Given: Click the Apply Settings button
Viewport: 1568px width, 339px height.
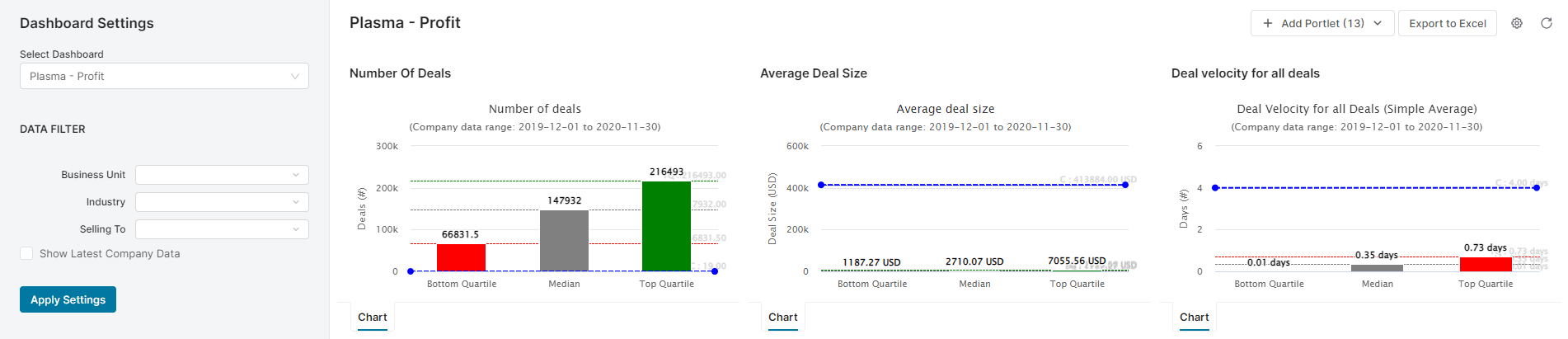Looking at the screenshot, I should [68, 299].
